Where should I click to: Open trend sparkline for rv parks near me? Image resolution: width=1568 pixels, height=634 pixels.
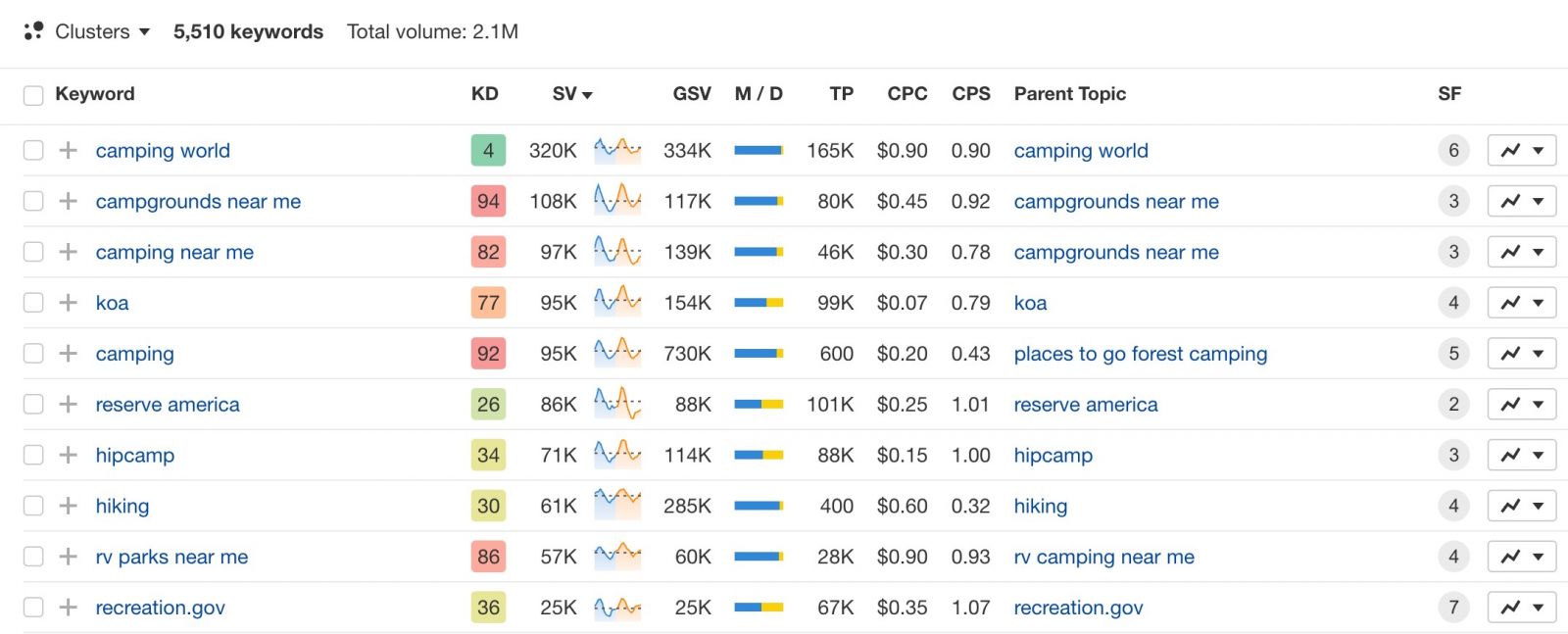coord(617,556)
